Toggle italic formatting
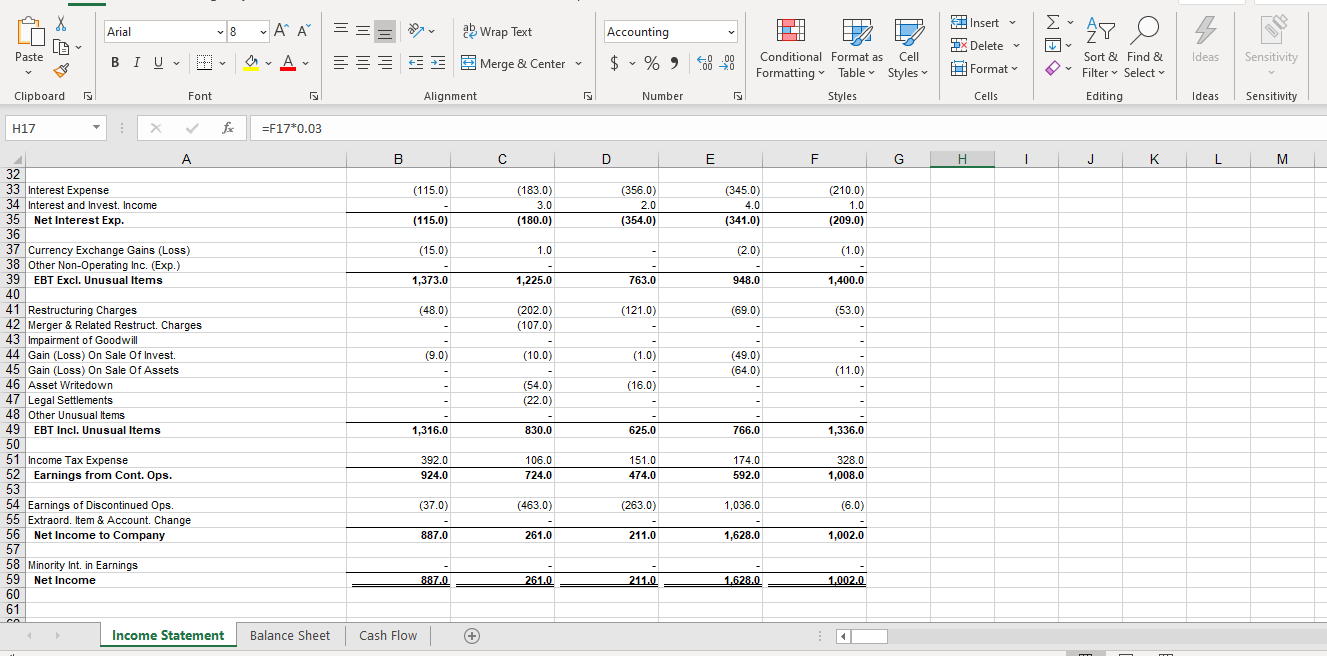1327x656 pixels. tap(136, 62)
